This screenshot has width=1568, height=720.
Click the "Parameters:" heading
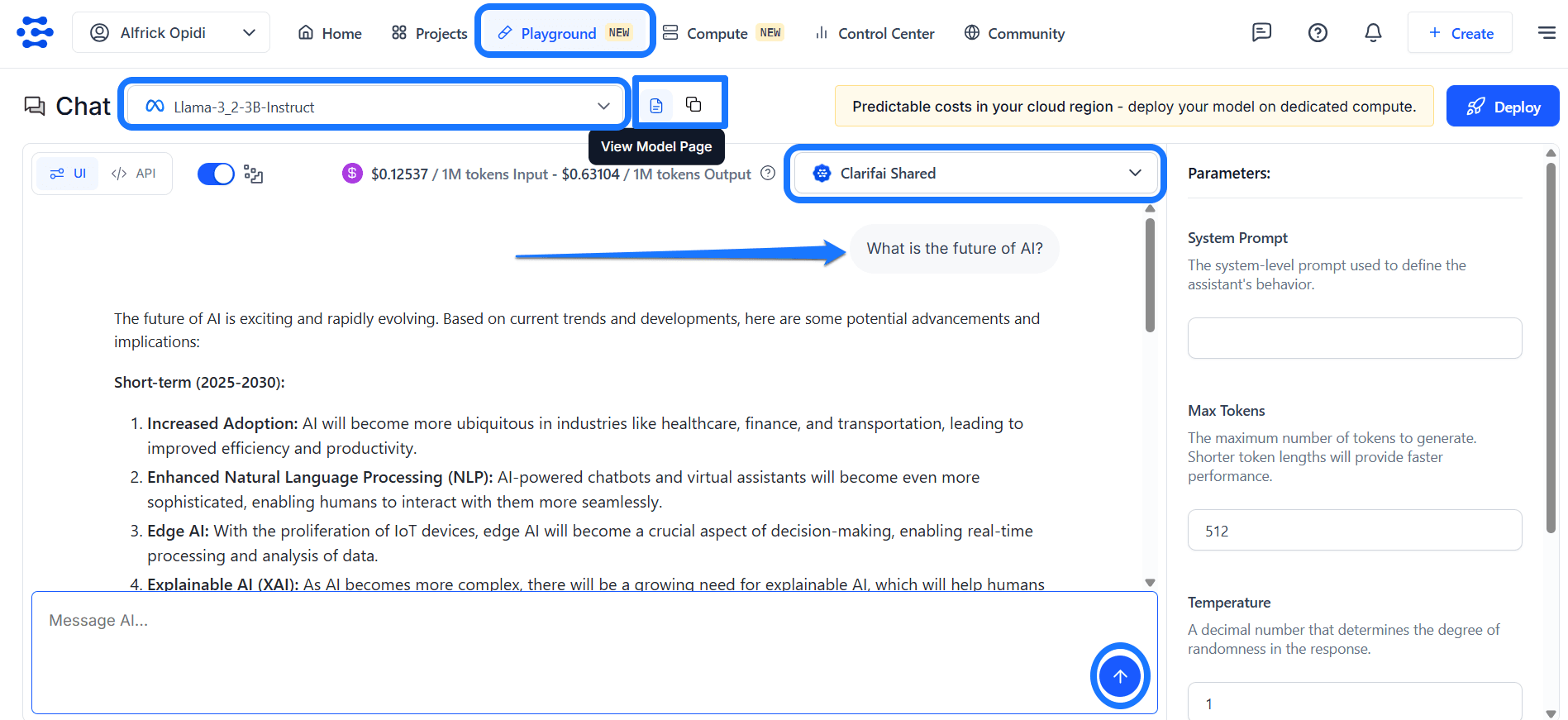click(1229, 174)
